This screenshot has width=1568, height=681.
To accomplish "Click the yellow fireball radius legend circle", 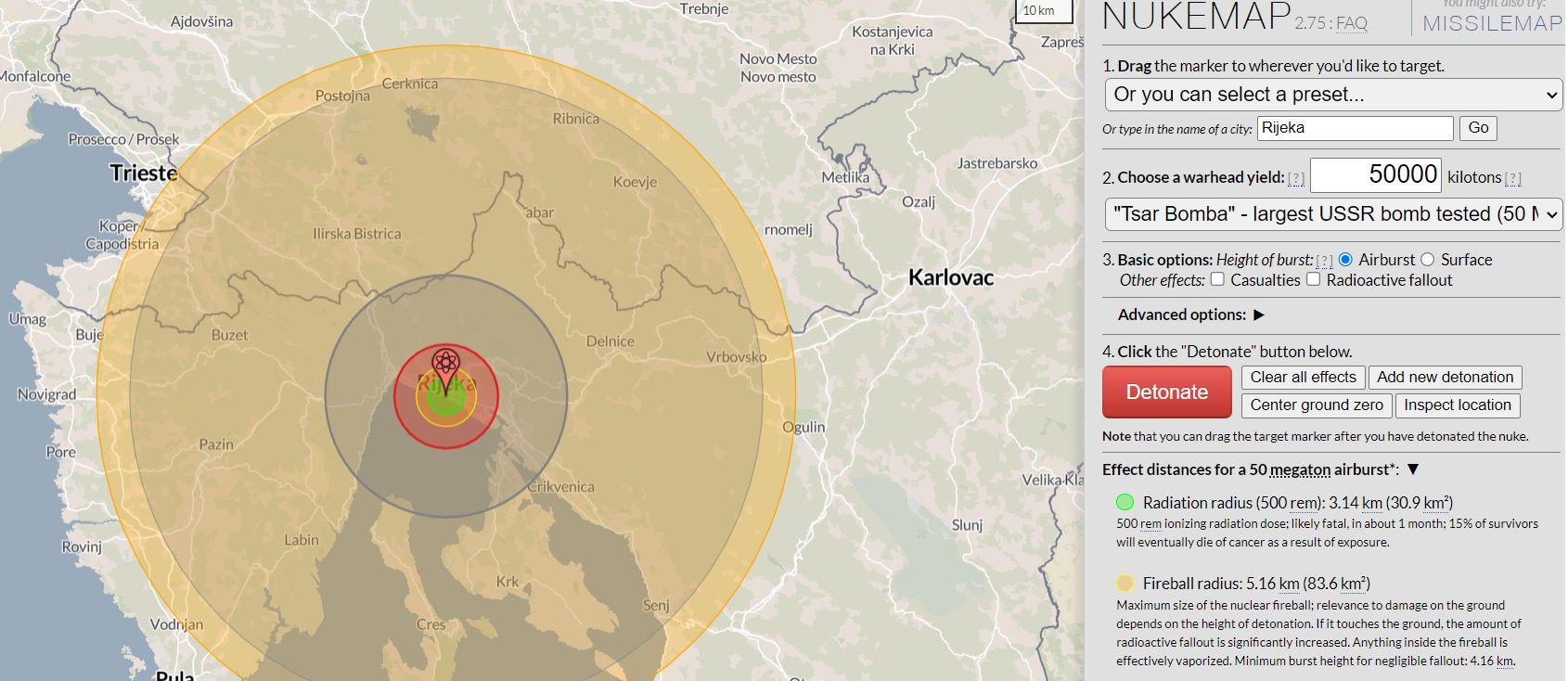I will [x=1125, y=584].
